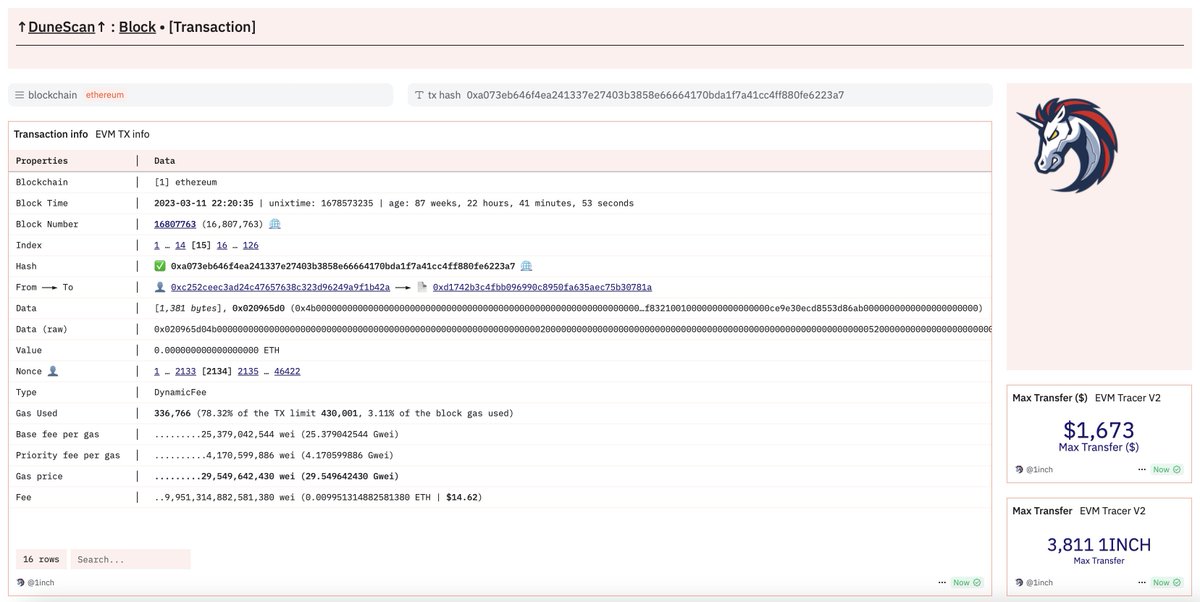
Task: Go to index 14 transaction link
Action: click(180, 245)
